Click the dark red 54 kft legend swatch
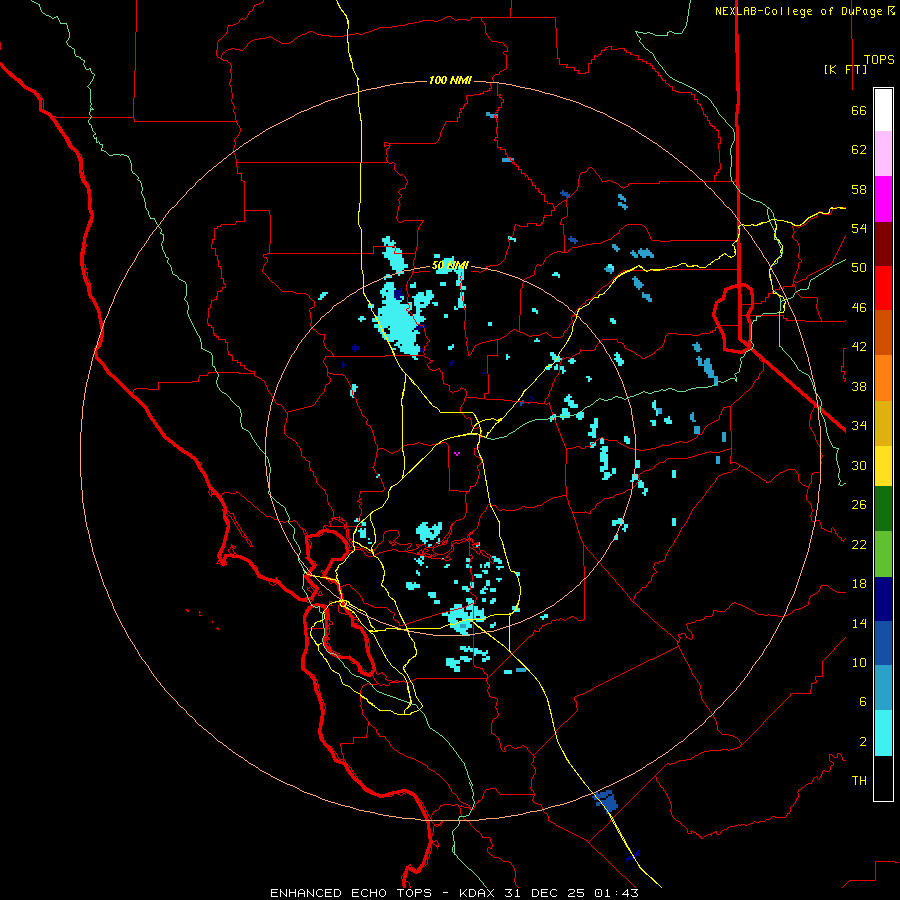Screen dimensions: 900x900 coord(883,243)
